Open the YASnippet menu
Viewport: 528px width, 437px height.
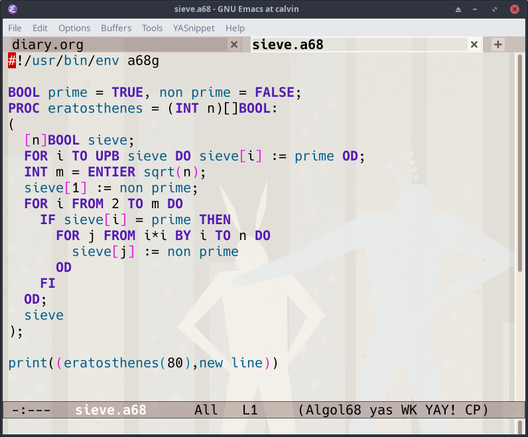click(x=194, y=28)
